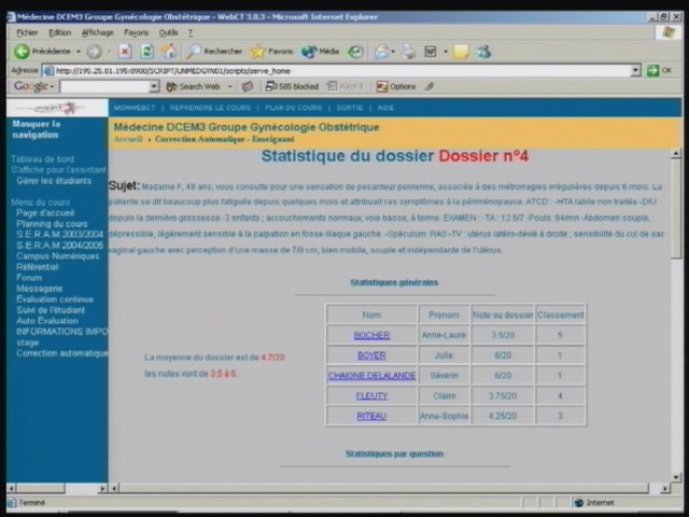
Task: Click the Précédente back arrow icon
Action: [x=21, y=51]
